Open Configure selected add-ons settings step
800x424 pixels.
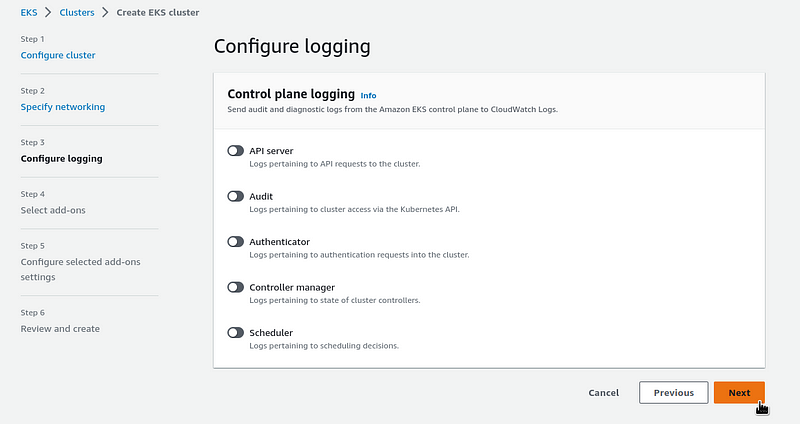tap(80, 269)
